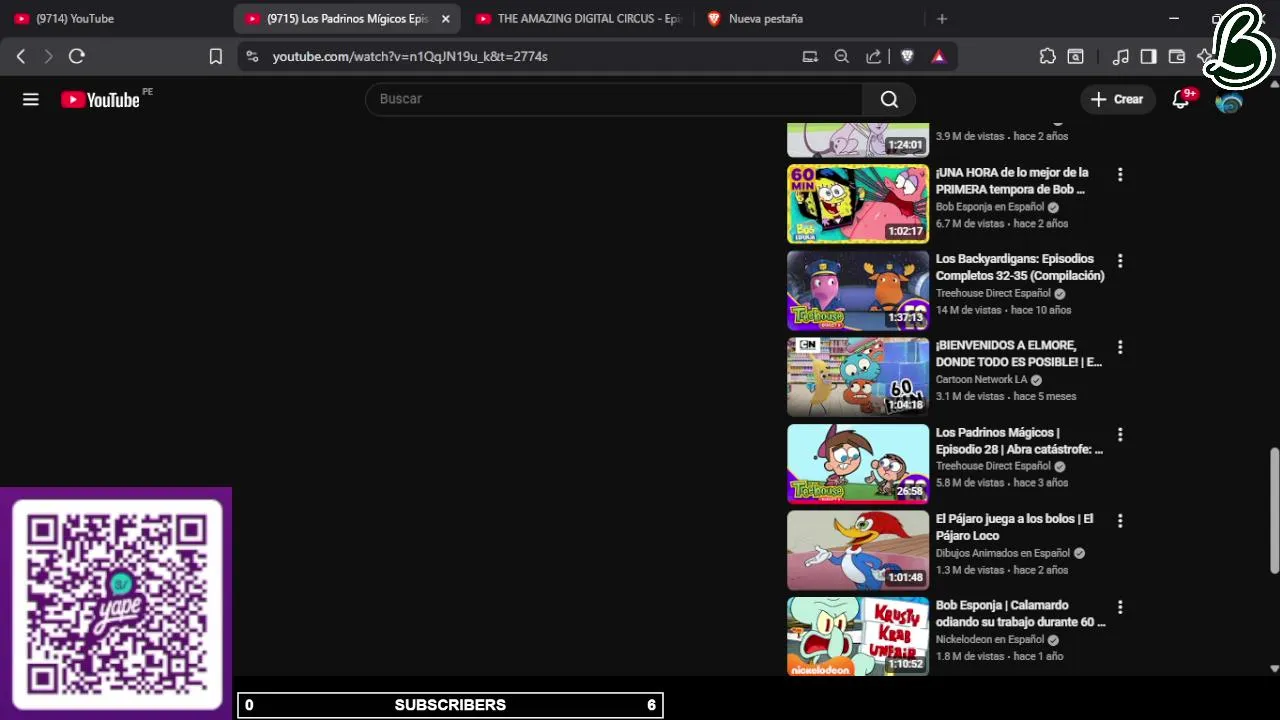Open the Brave Wallet icon
Screen dimensions: 1280x720
point(1177,57)
